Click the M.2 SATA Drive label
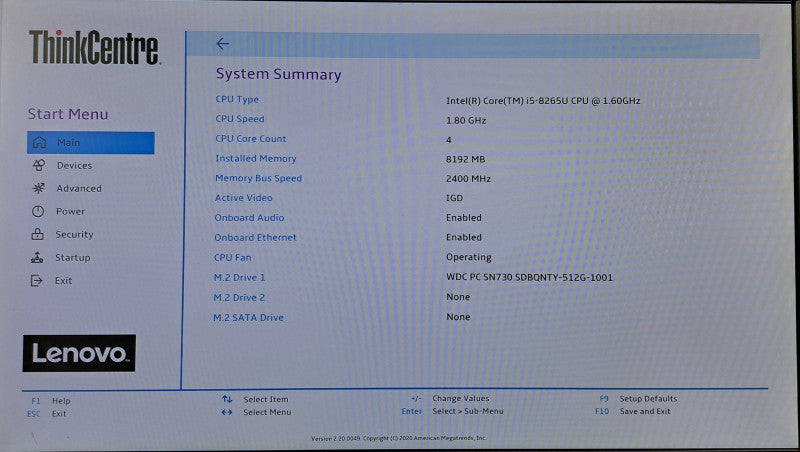800x452 pixels. (248, 317)
